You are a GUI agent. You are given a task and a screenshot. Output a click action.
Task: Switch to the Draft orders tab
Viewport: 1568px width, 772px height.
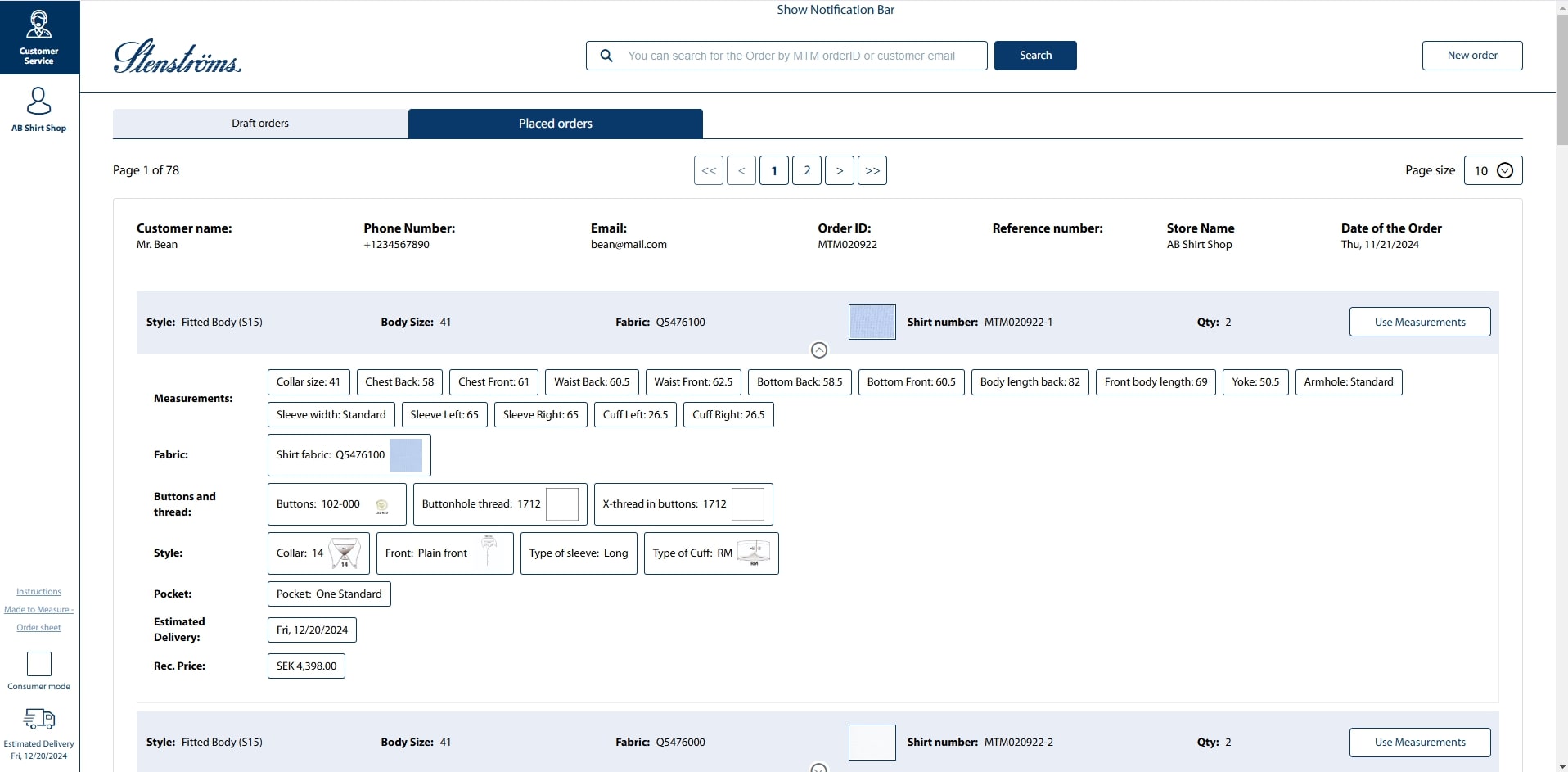pos(260,124)
